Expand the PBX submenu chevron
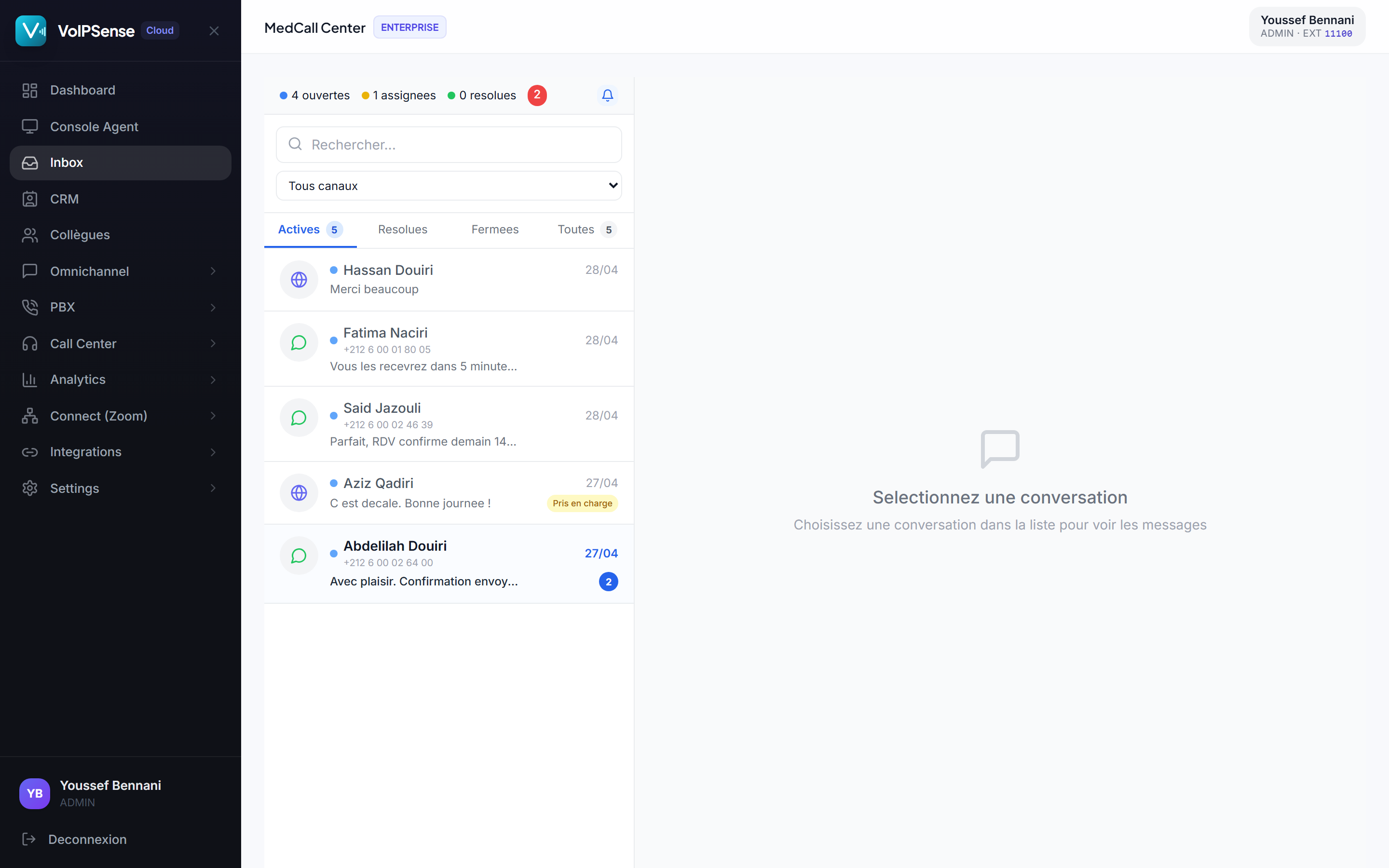Viewport: 1389px width, 868px height. pos(213,307)
